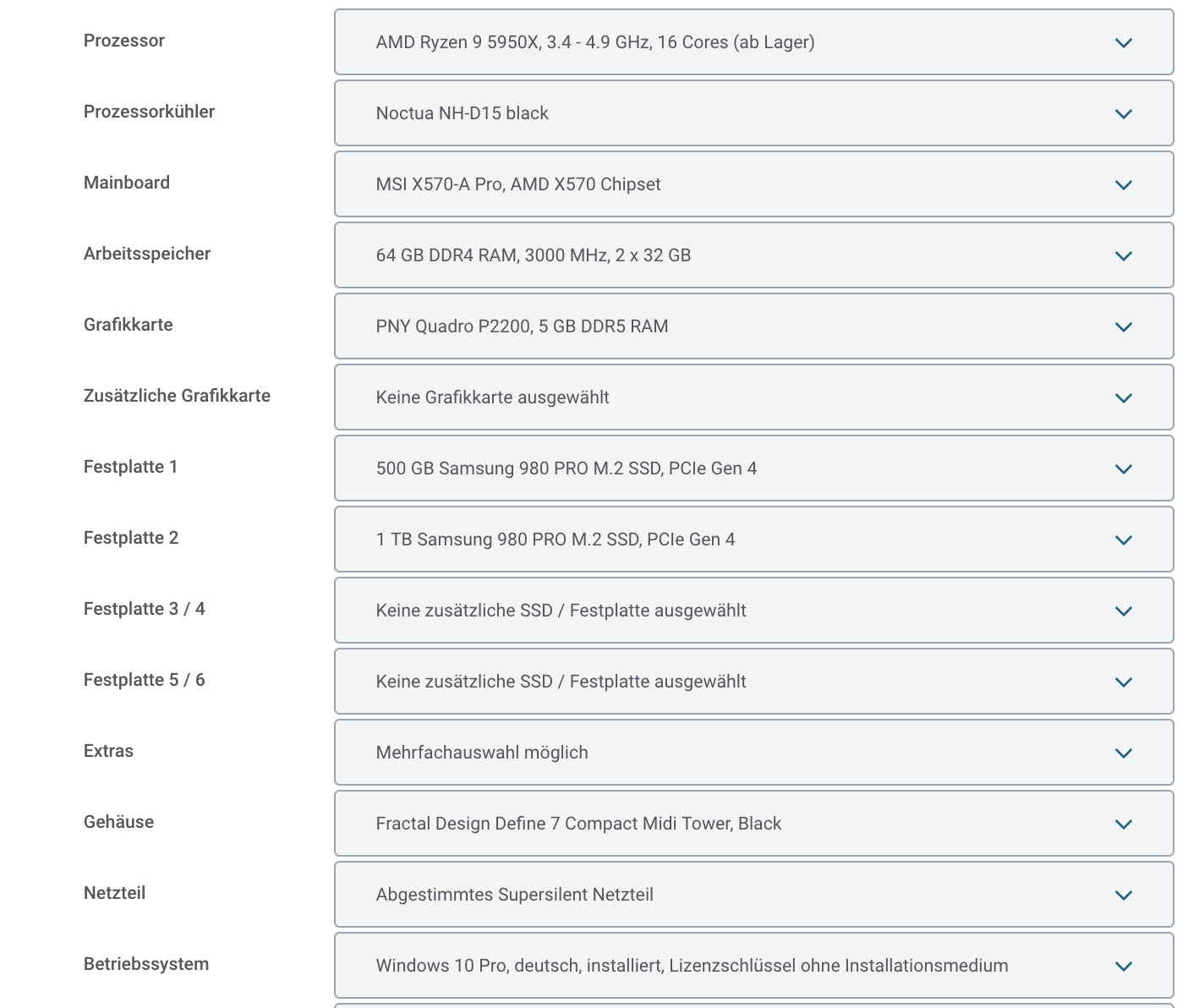The height and width of the screenshot is (1008, 1199).
Task: Open the Festplatte 1 dropdown with 500 GB Samsung
Action: point(753,468)
